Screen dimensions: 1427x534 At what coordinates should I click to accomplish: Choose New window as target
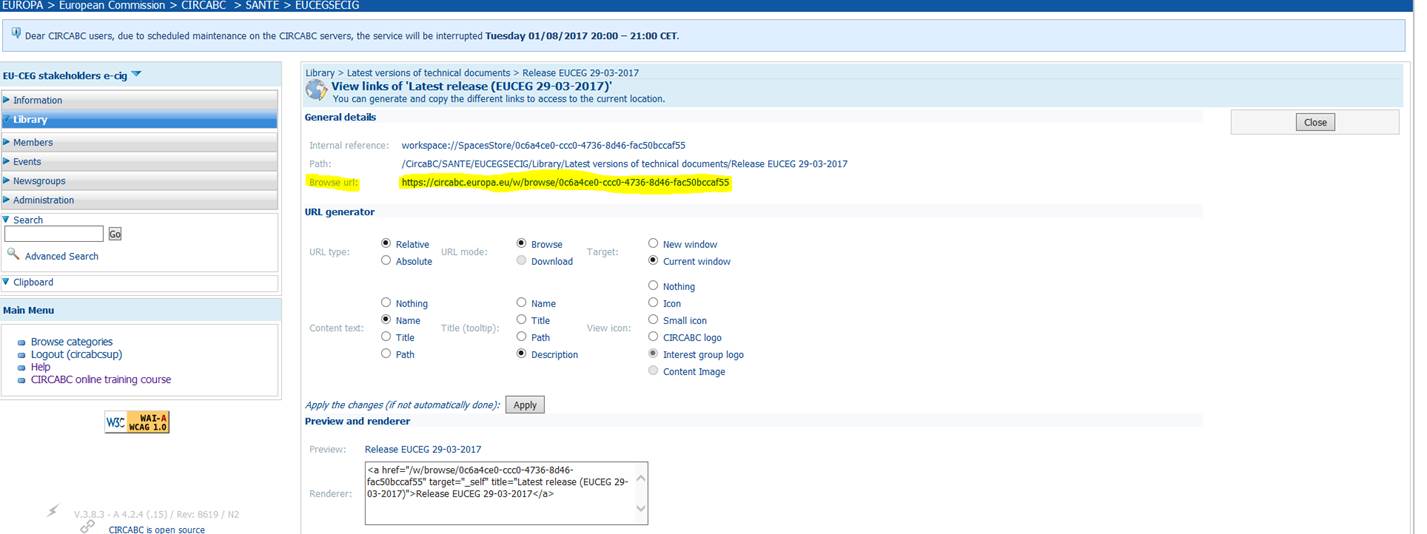point(653,243)
